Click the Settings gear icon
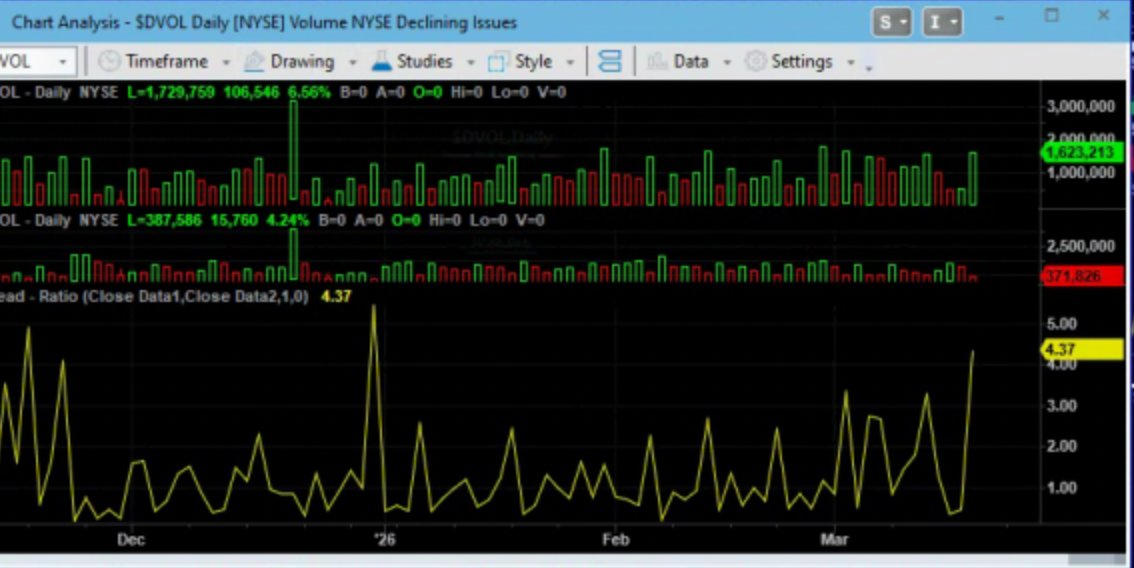This screenshot has height=568, width=1134. (755, 62)
